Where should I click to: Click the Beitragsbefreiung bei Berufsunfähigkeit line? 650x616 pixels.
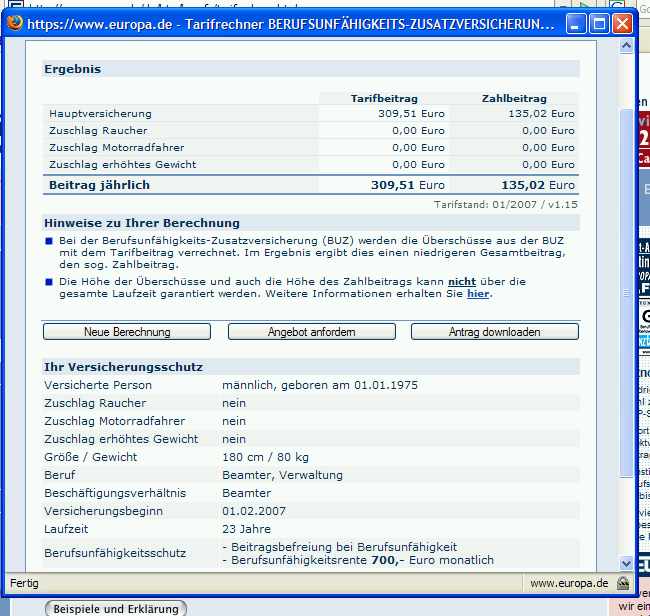coord(340,547)
